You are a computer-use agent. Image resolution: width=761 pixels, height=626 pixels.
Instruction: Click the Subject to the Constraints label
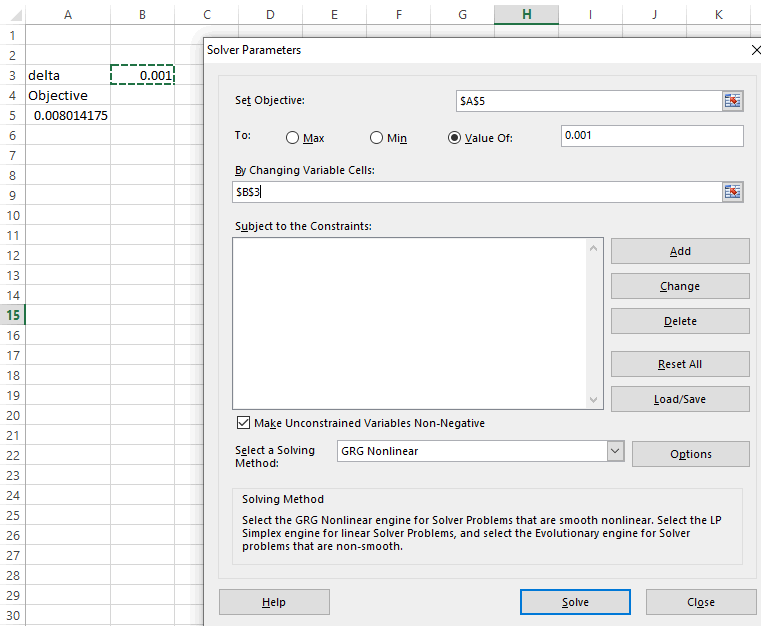[303, 226]
